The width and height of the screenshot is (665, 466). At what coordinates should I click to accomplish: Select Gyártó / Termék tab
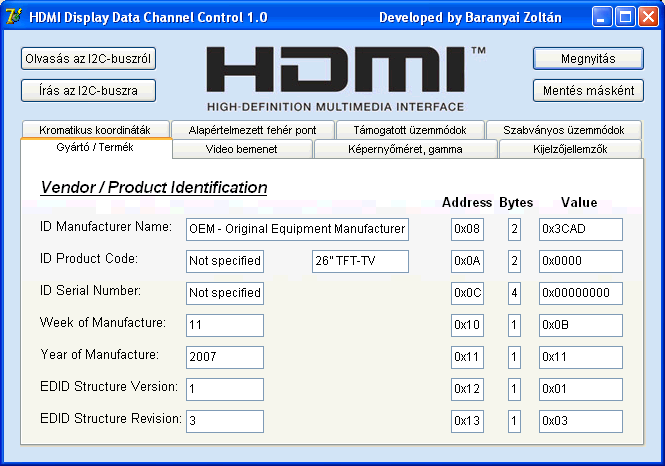(95, 148)
